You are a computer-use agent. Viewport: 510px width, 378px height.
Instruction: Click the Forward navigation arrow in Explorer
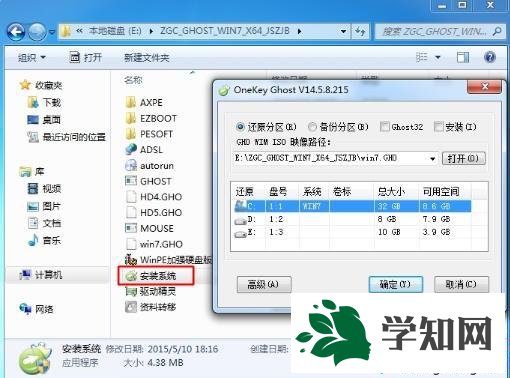click(x=37, y=32)
